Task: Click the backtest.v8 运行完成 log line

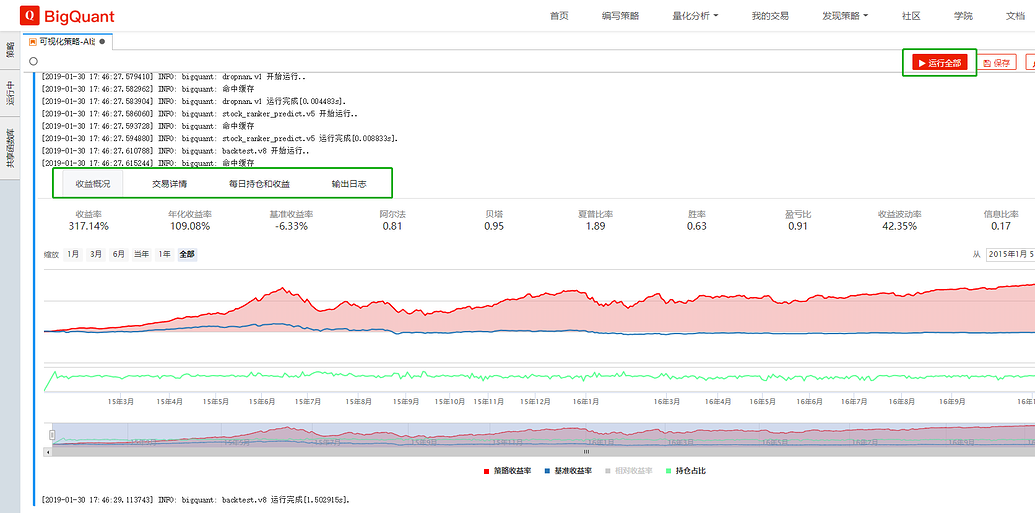Action: (195, 500)
